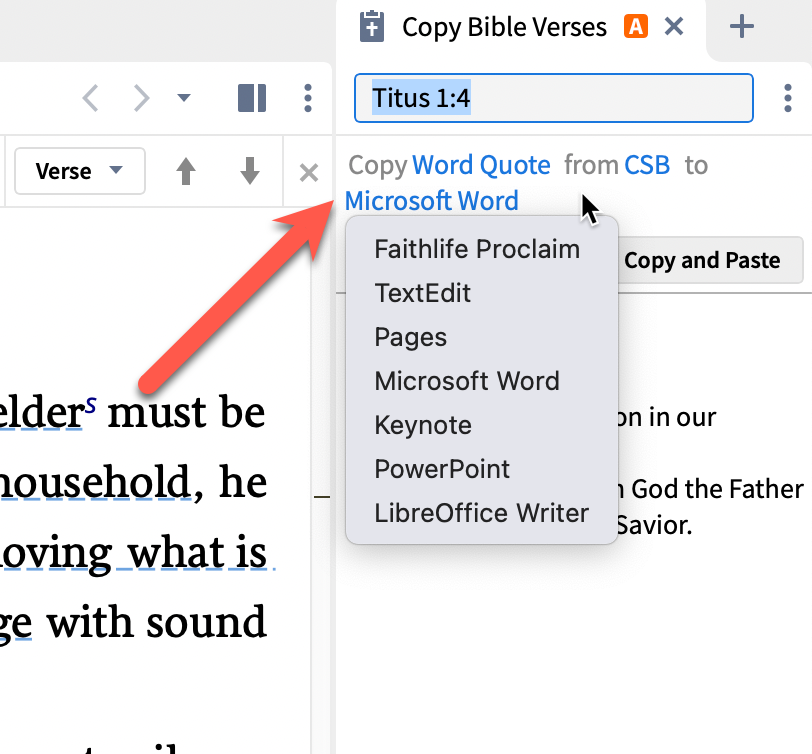
Task: Click the word "household" in the passage
Action: (95, 482)
